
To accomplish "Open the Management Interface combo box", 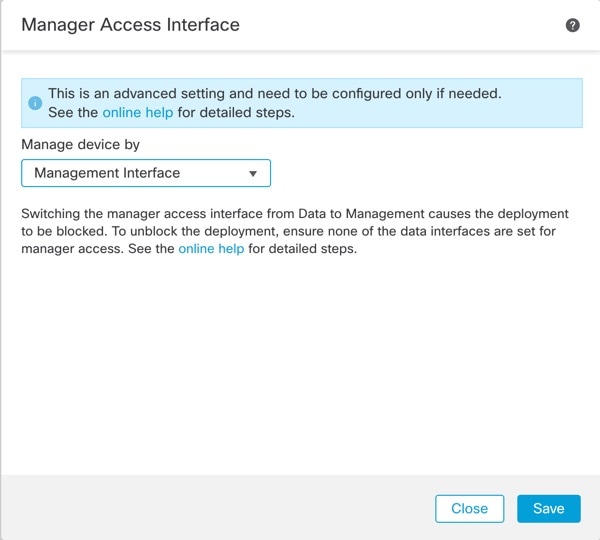I will pos(146,173).
